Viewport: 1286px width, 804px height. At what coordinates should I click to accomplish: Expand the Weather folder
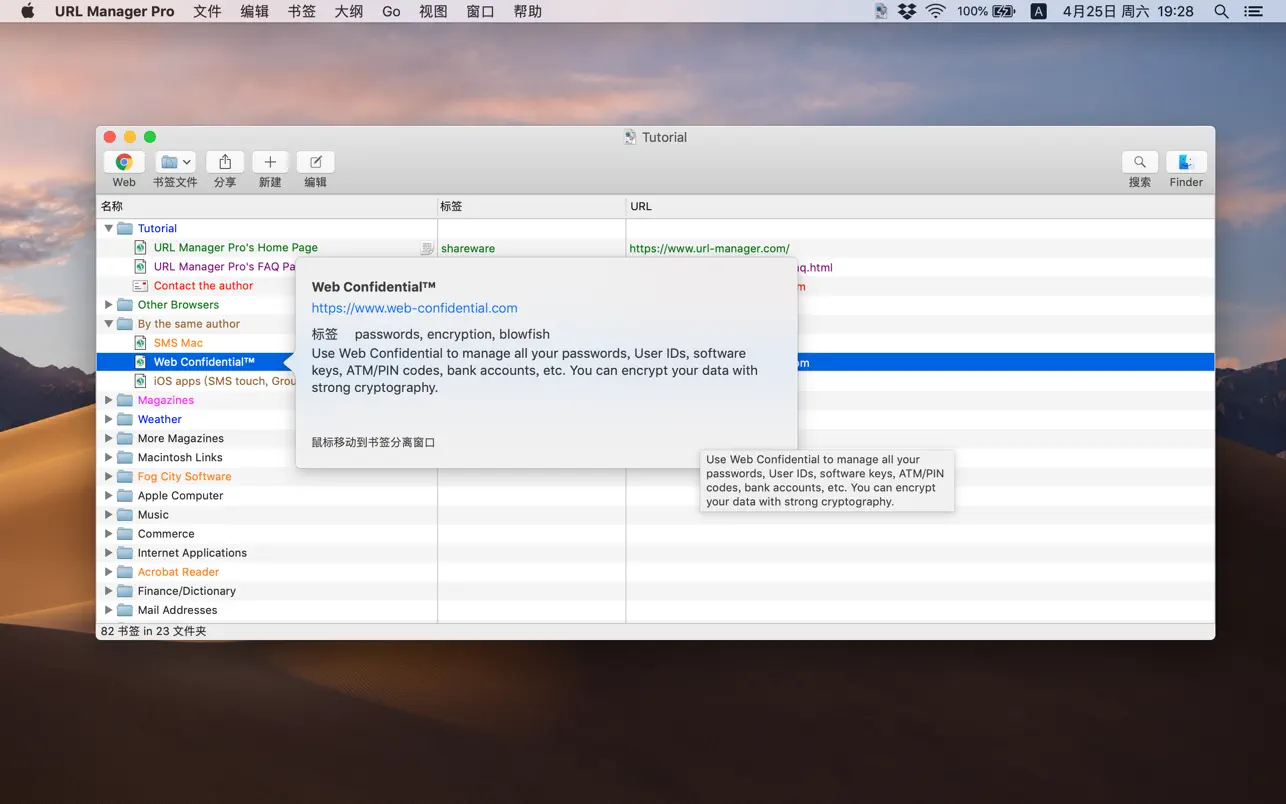(109, 419)
